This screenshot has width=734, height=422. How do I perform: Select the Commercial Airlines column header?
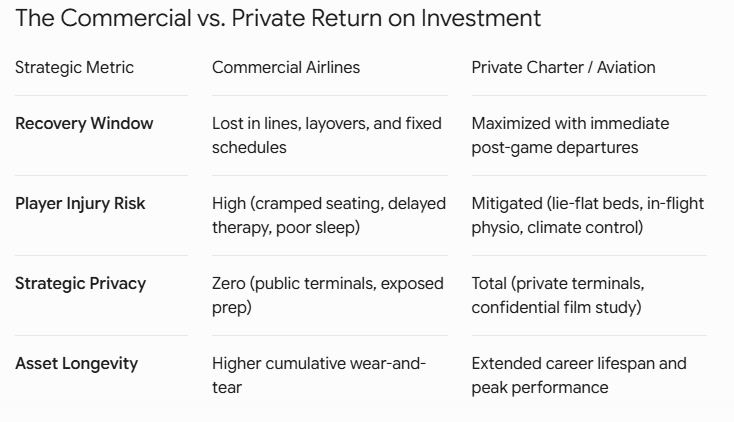click(286, 67)
